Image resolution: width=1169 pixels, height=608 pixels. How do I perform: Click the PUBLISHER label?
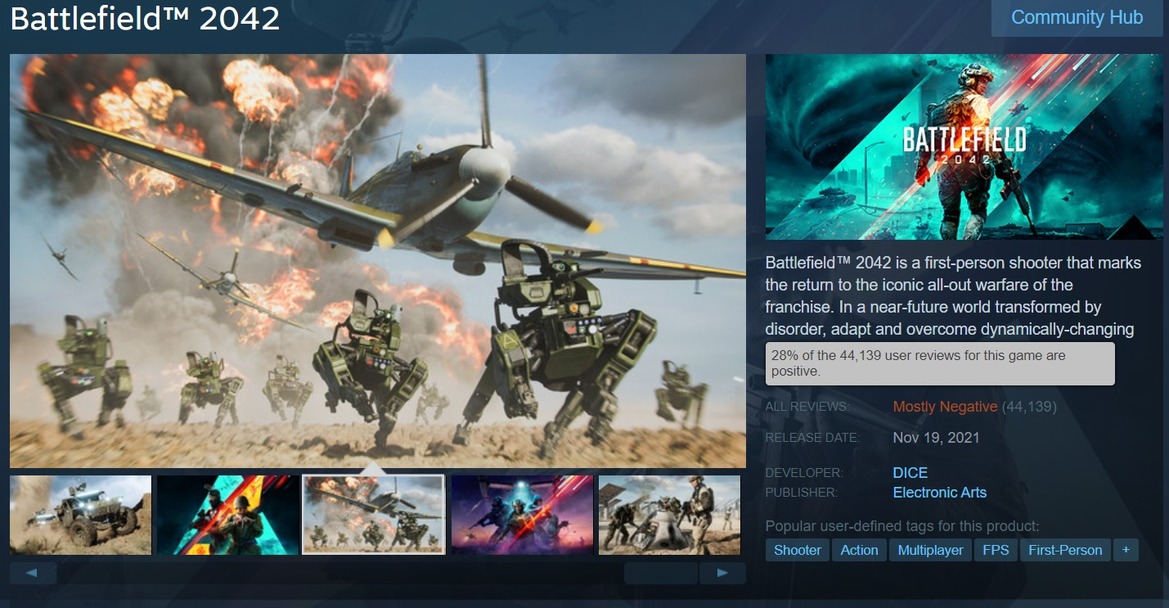pos(801,493)
